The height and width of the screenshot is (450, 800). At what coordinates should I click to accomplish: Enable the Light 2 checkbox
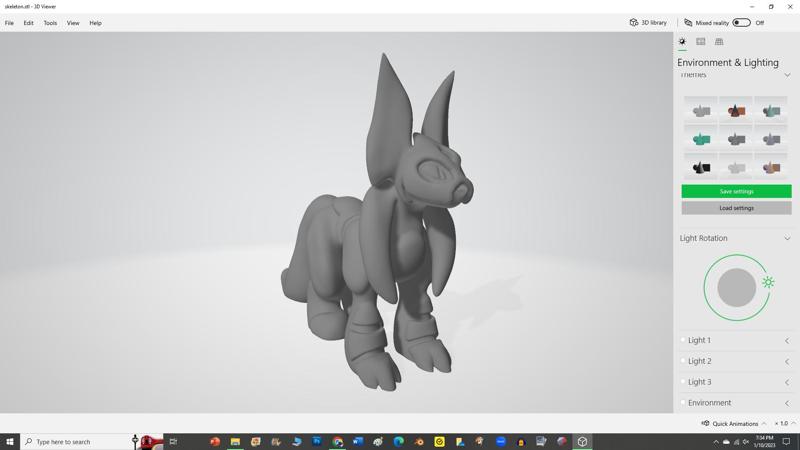[x=683, y=361]
